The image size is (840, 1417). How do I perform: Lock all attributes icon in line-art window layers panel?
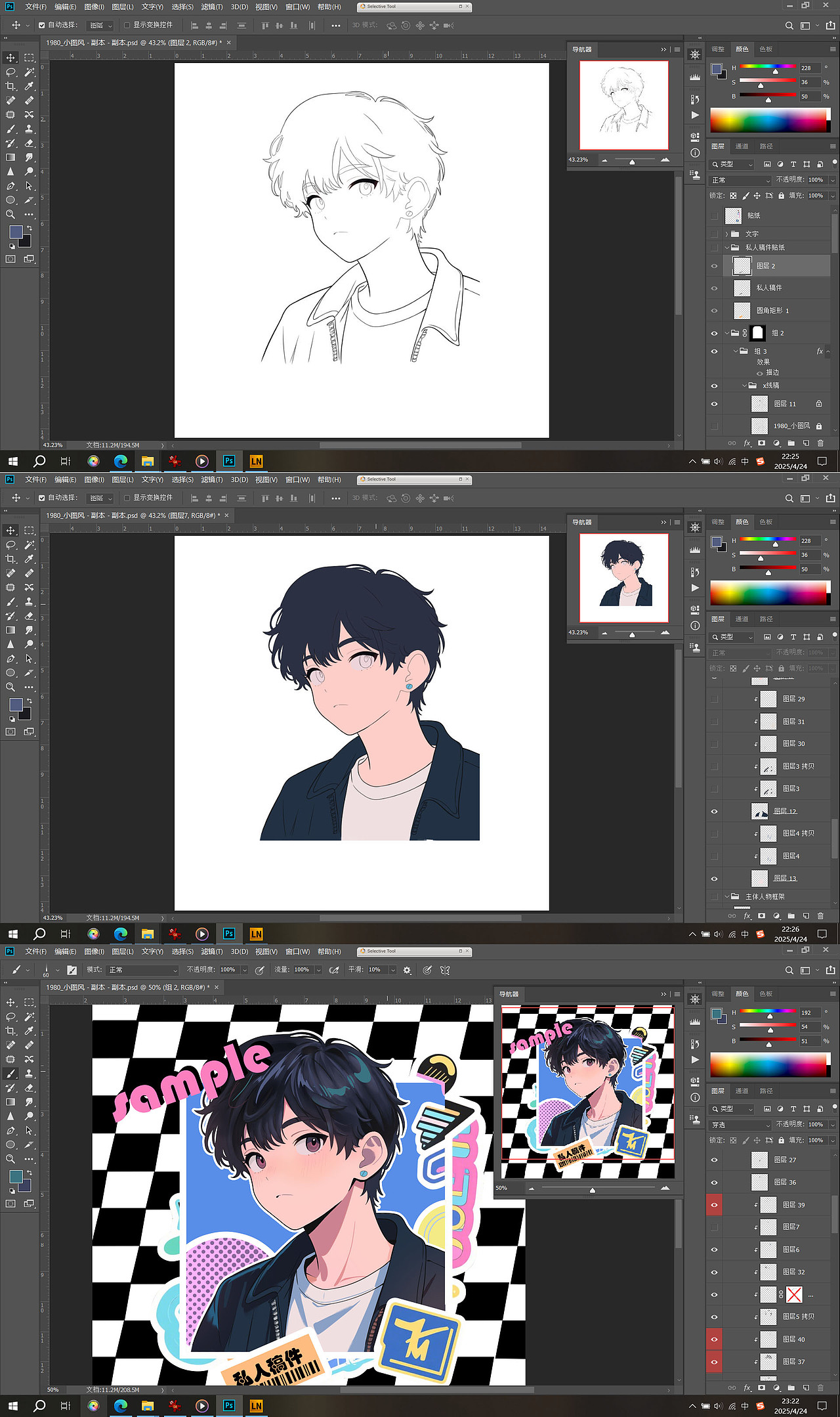pyautogui.click(x=781, y=196)
